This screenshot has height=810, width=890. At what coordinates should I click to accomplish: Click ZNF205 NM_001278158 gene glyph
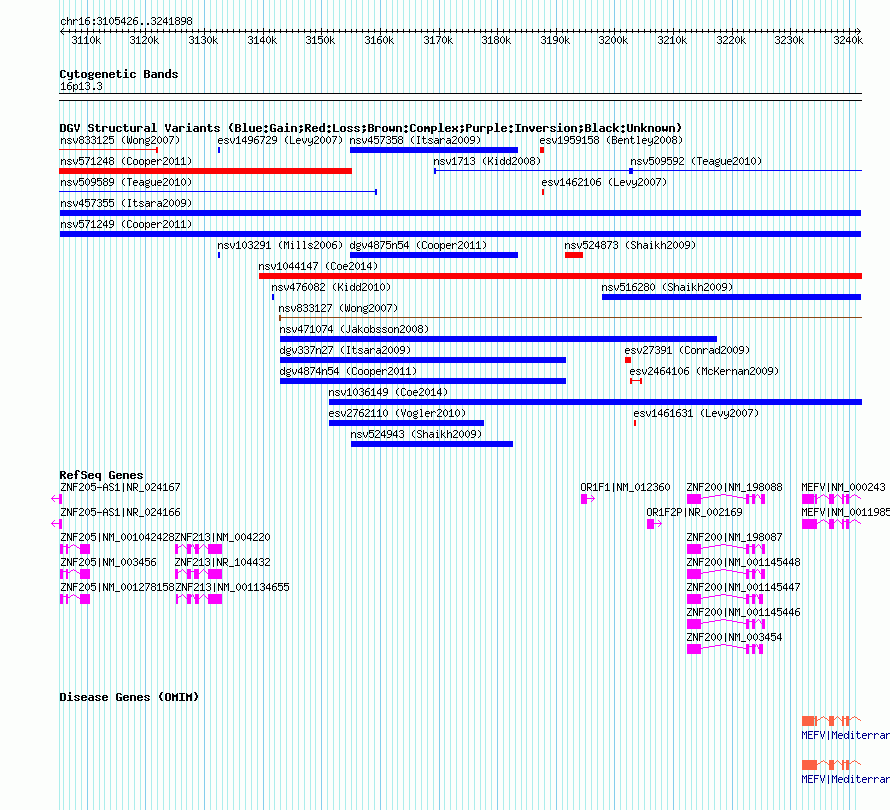[75, 599]
